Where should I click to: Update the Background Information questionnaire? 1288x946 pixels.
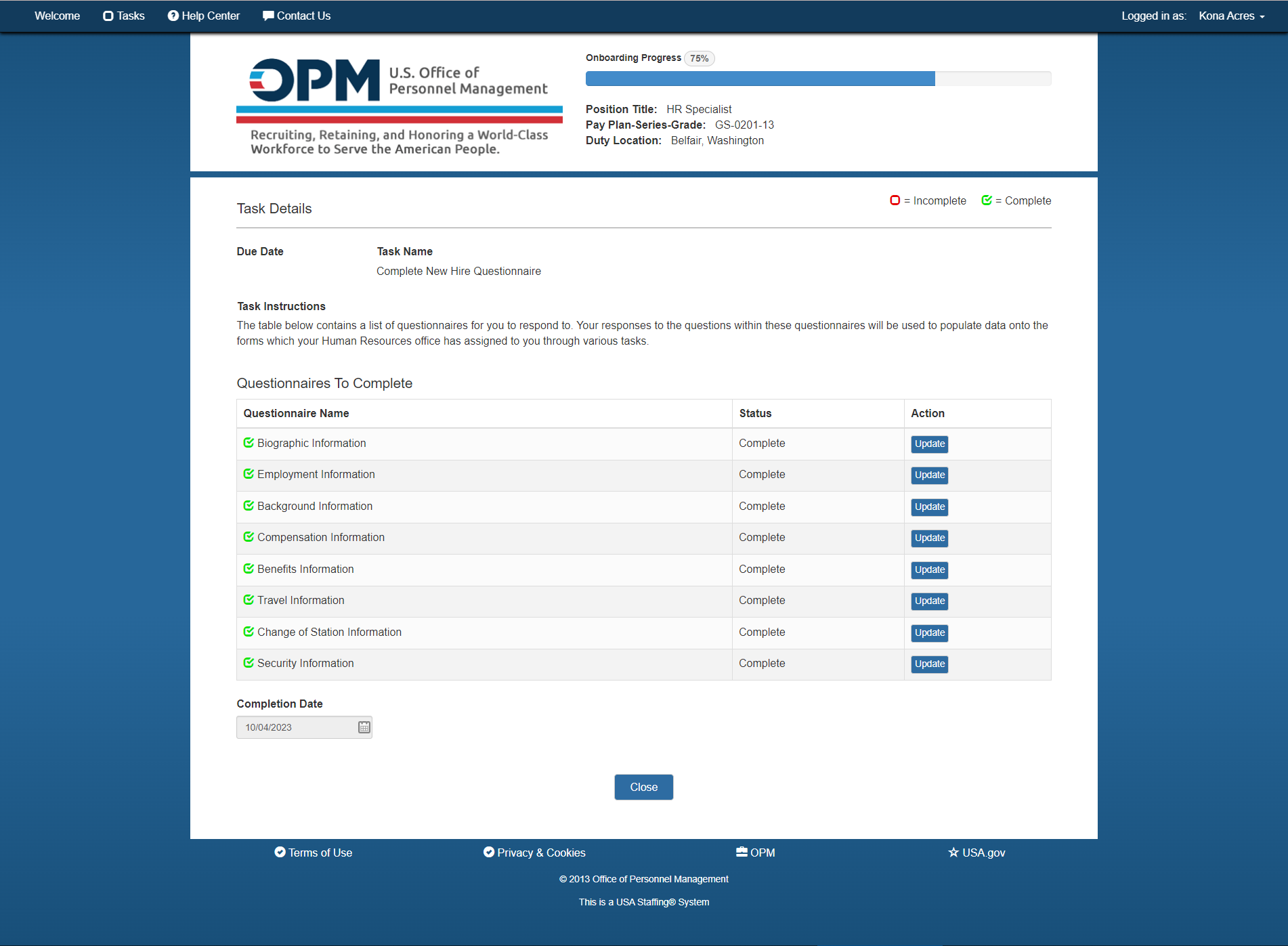tap(930, 507)
